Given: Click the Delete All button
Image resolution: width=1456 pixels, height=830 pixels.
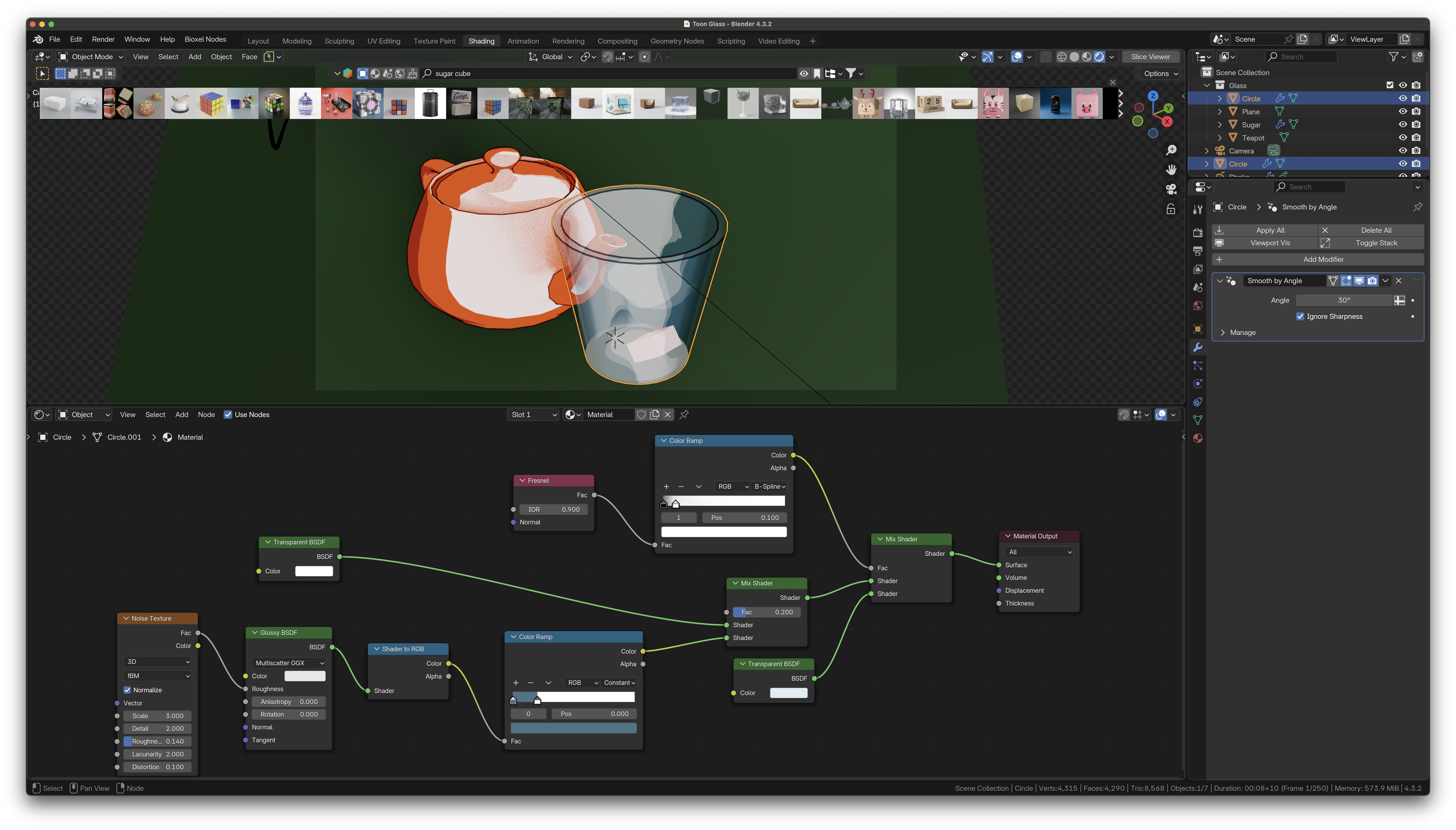Looking at the screenshot, I should click(x=1371, y=230).
